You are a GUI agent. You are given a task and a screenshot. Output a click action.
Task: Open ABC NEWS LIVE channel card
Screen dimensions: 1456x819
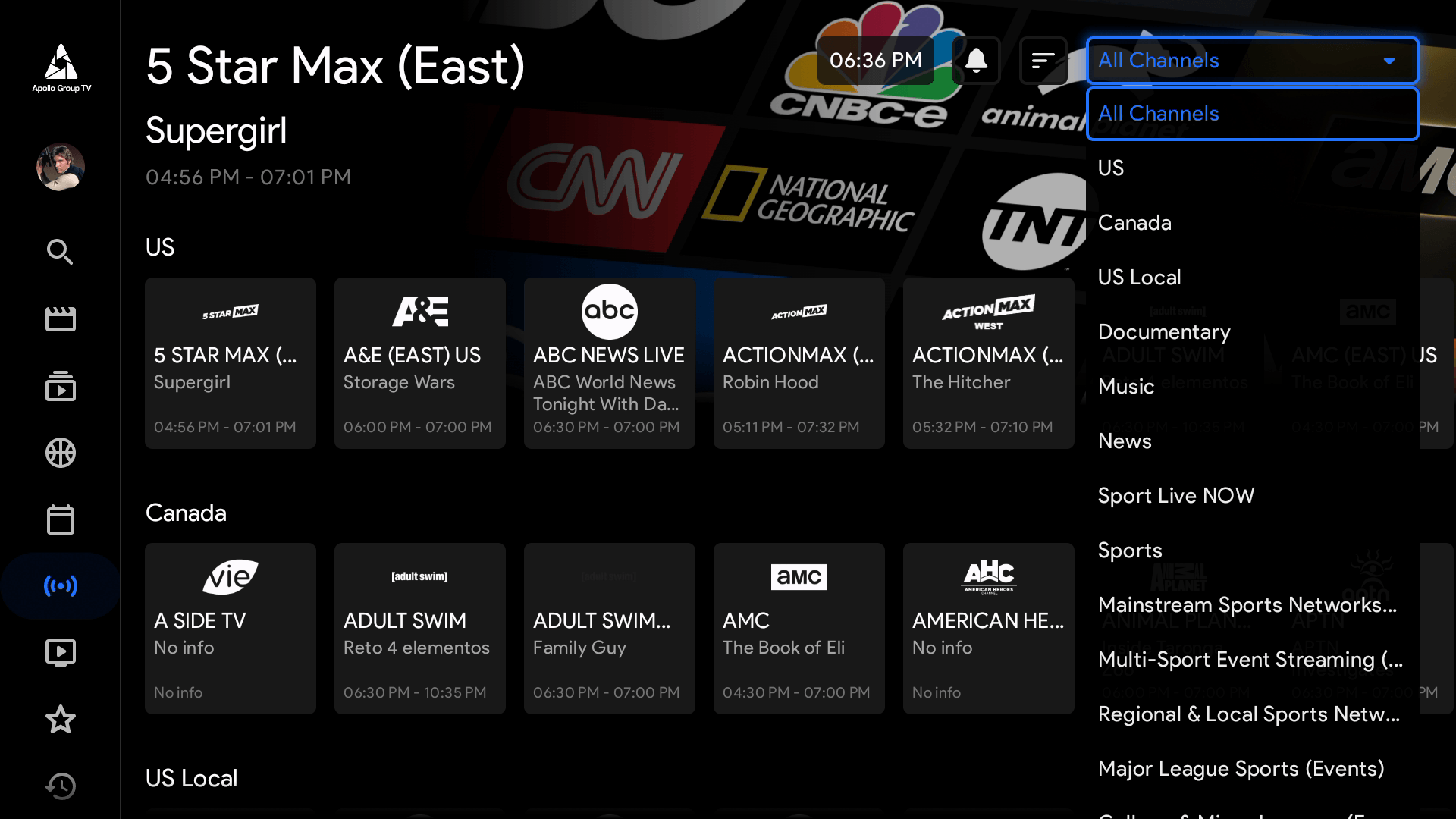(610, 363)
